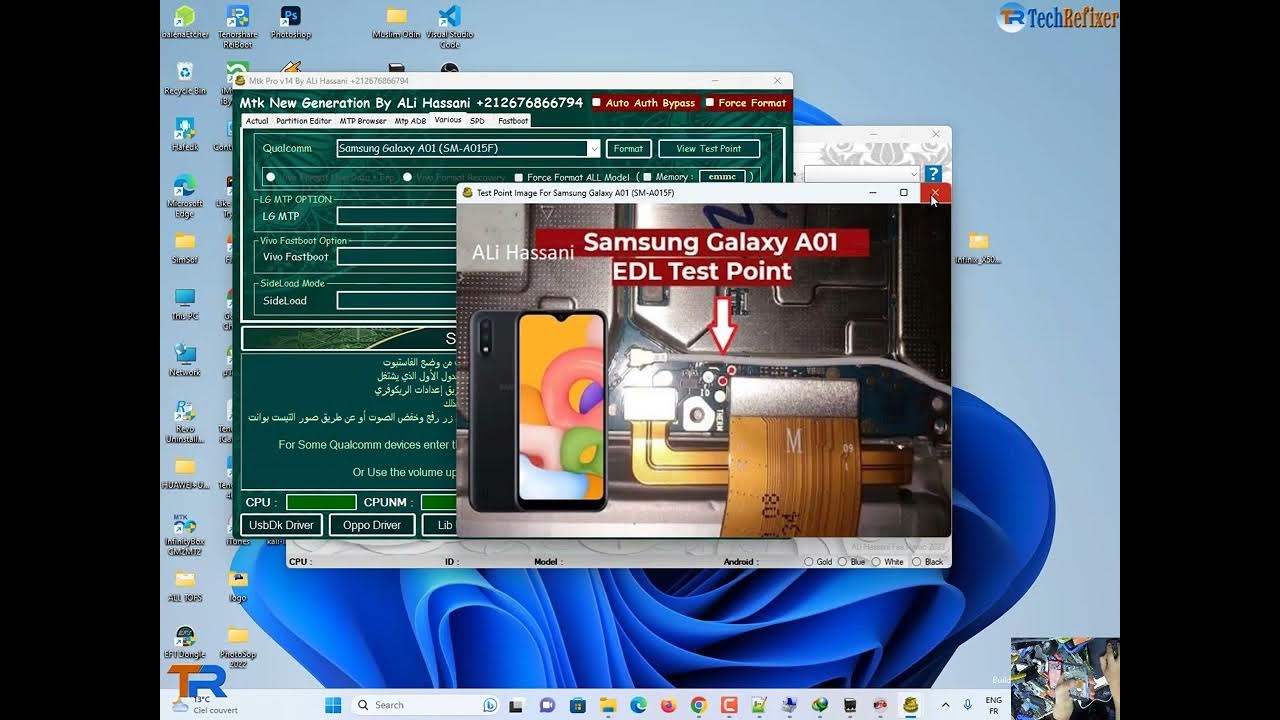
Task: Show hidden system tray icons
Action: pyautogui.click(x=945, y=705)
